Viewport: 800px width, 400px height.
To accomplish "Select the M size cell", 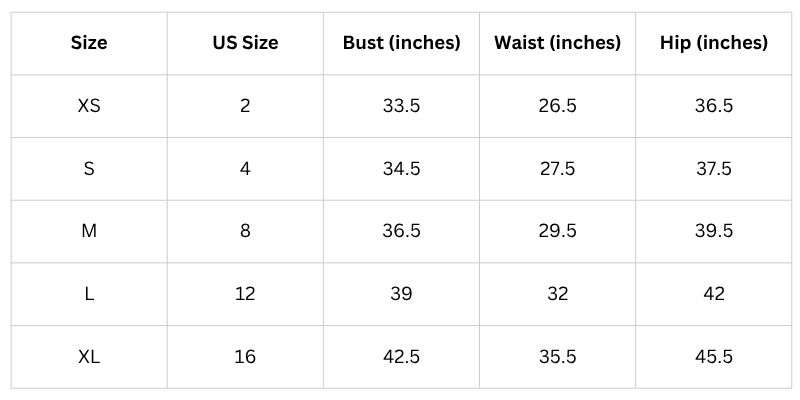I will 89,231.
